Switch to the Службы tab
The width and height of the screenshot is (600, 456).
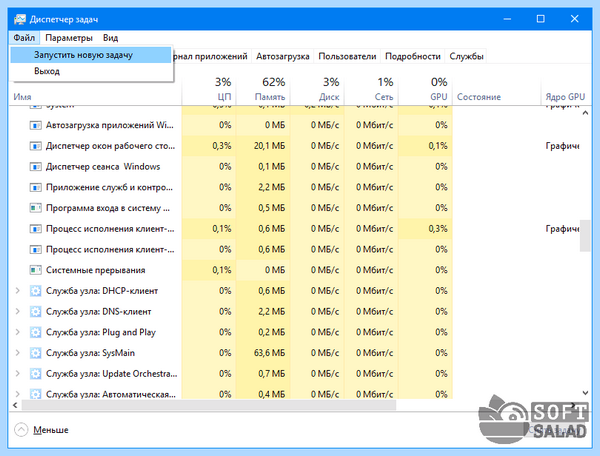(x=466, y=56)
